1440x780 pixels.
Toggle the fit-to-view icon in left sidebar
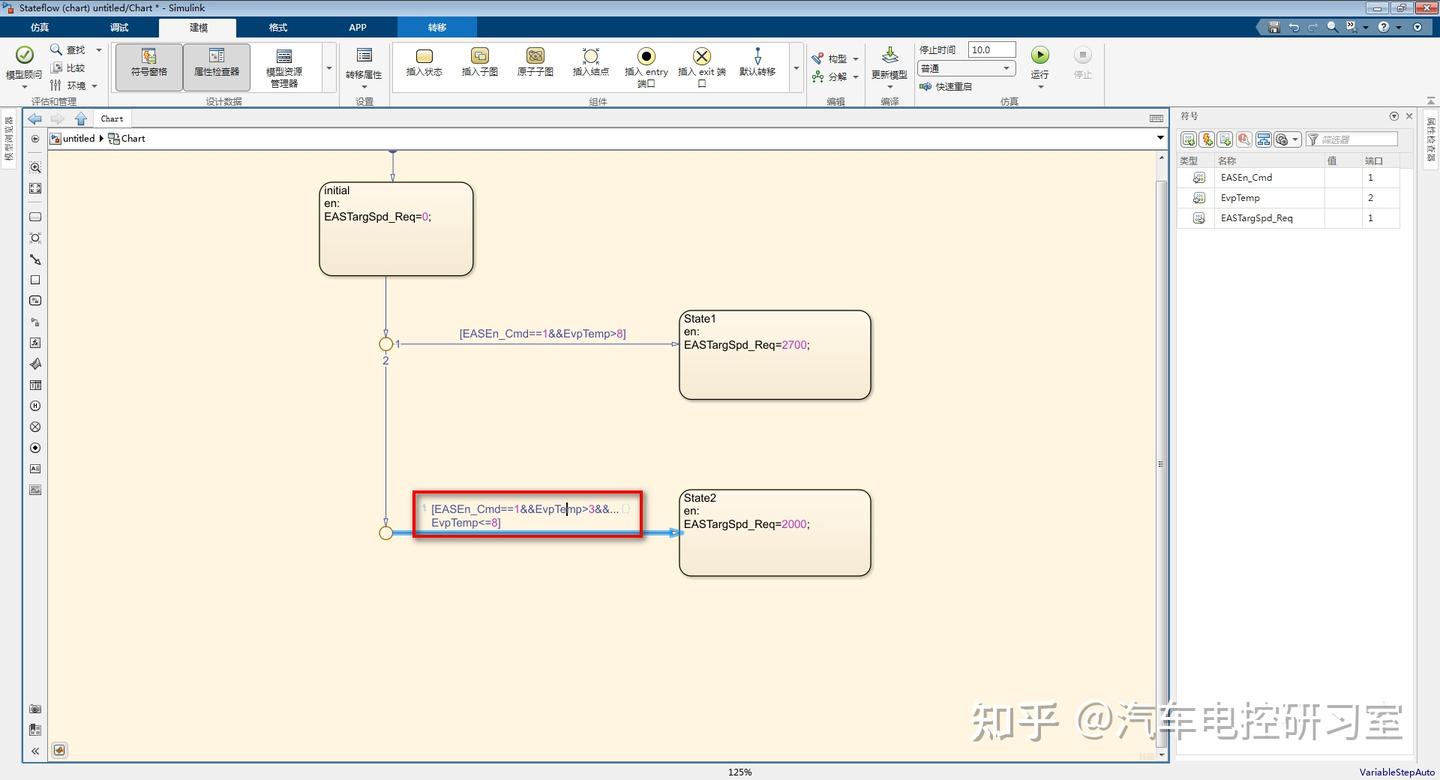(35, 188)
